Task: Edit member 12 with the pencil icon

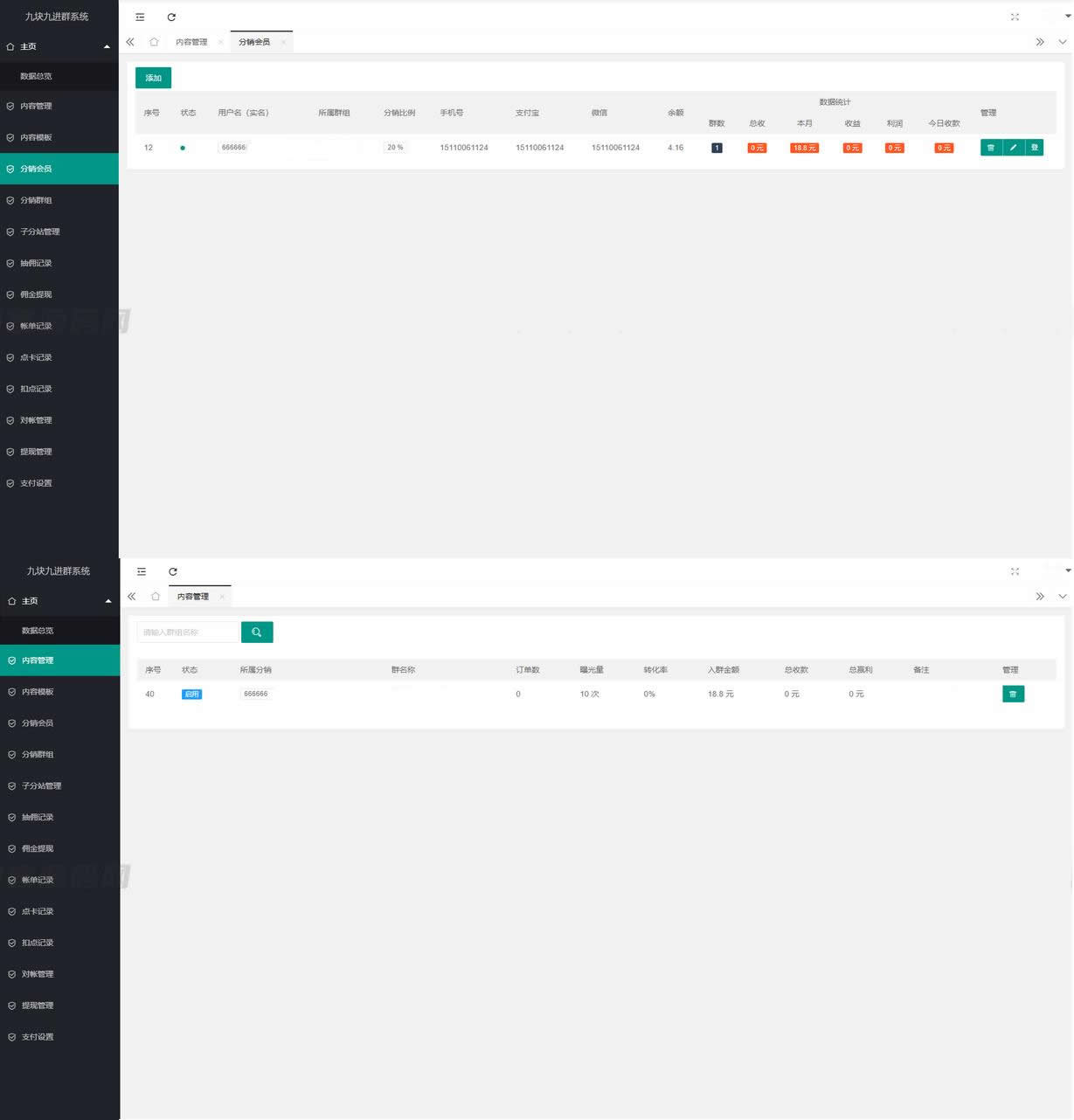Action: point(1013,148)
